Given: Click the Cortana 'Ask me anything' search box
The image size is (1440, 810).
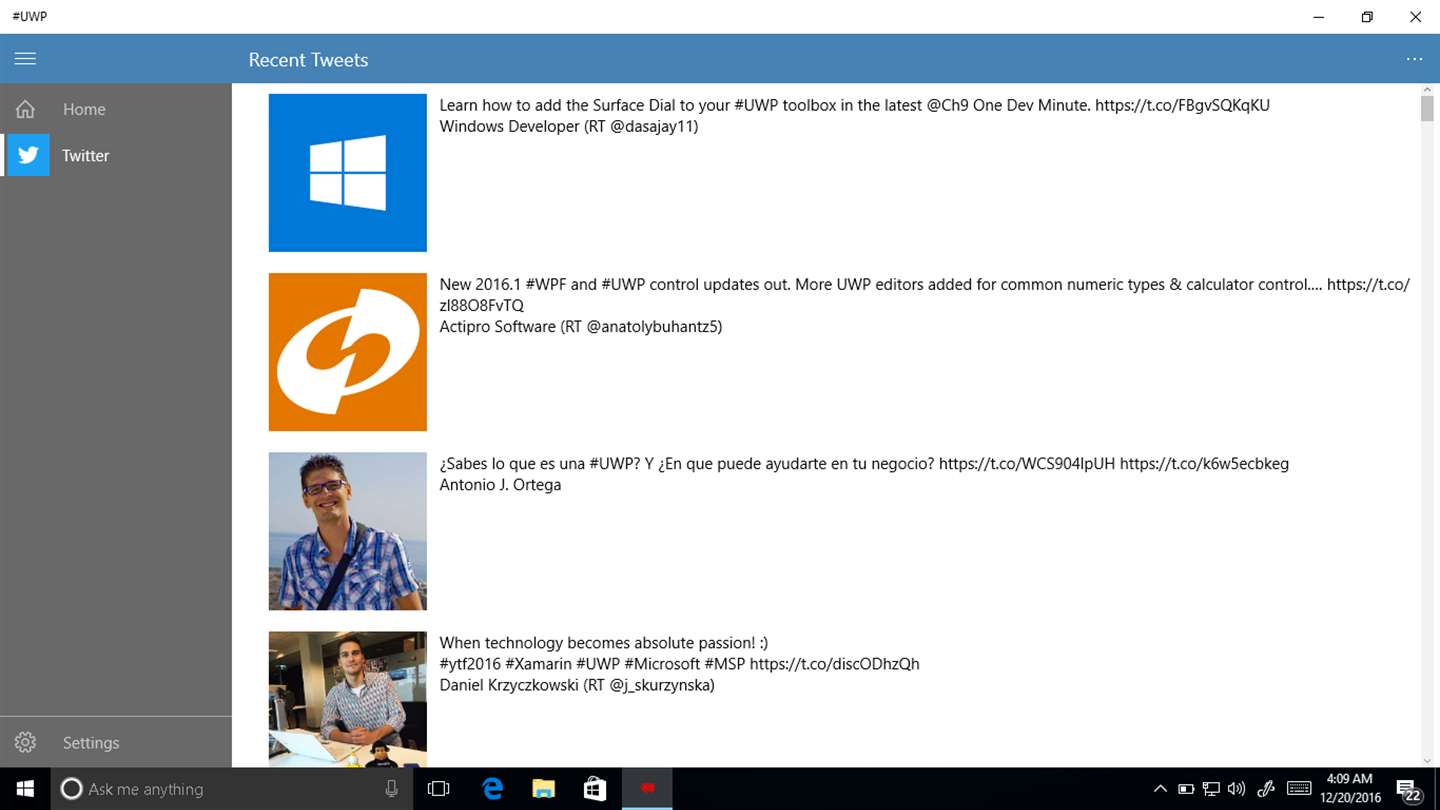Looking at the screenshot, I should pyautogui.click(x=232, y=788).
